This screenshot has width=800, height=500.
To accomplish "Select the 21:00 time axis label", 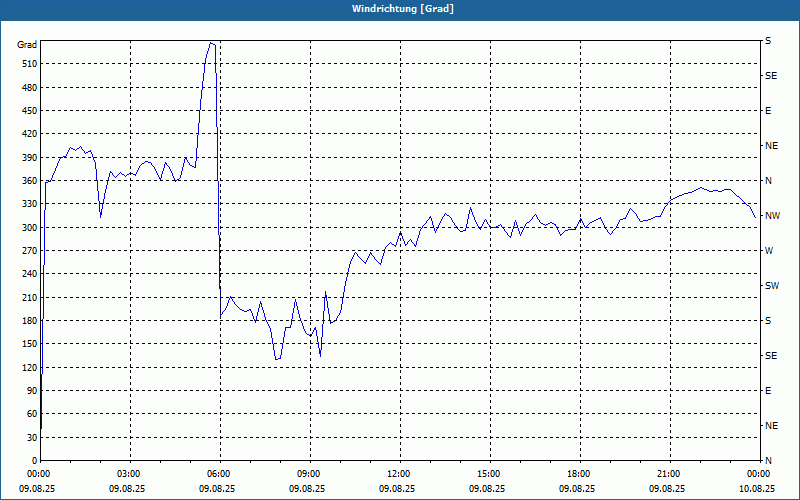I will (667, 473).
